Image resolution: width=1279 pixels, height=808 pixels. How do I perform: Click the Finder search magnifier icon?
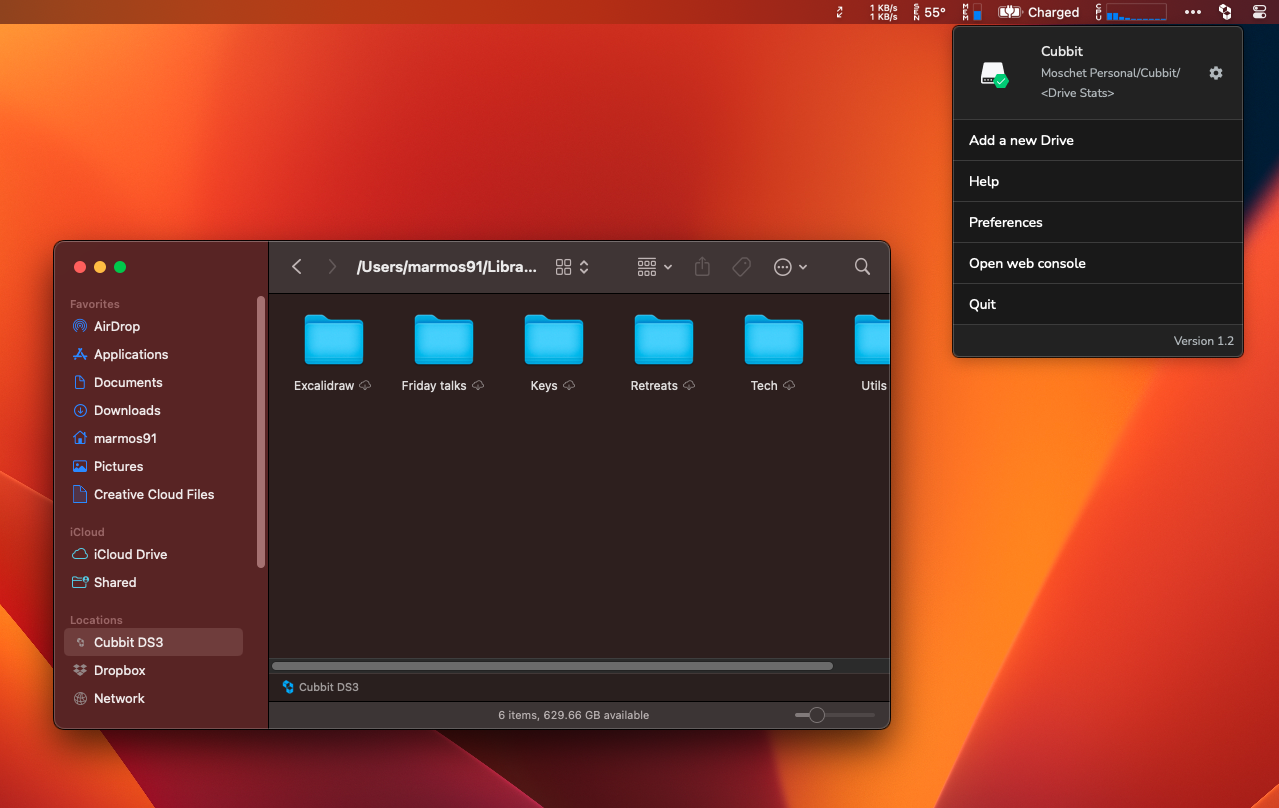tap(861, 267)
